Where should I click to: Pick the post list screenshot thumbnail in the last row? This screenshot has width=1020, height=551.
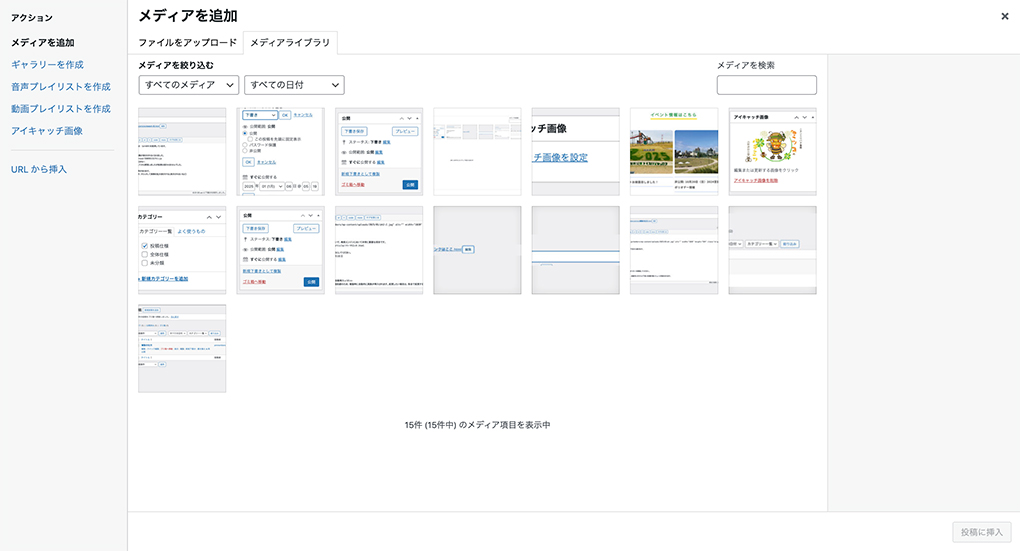coord(182,348)
